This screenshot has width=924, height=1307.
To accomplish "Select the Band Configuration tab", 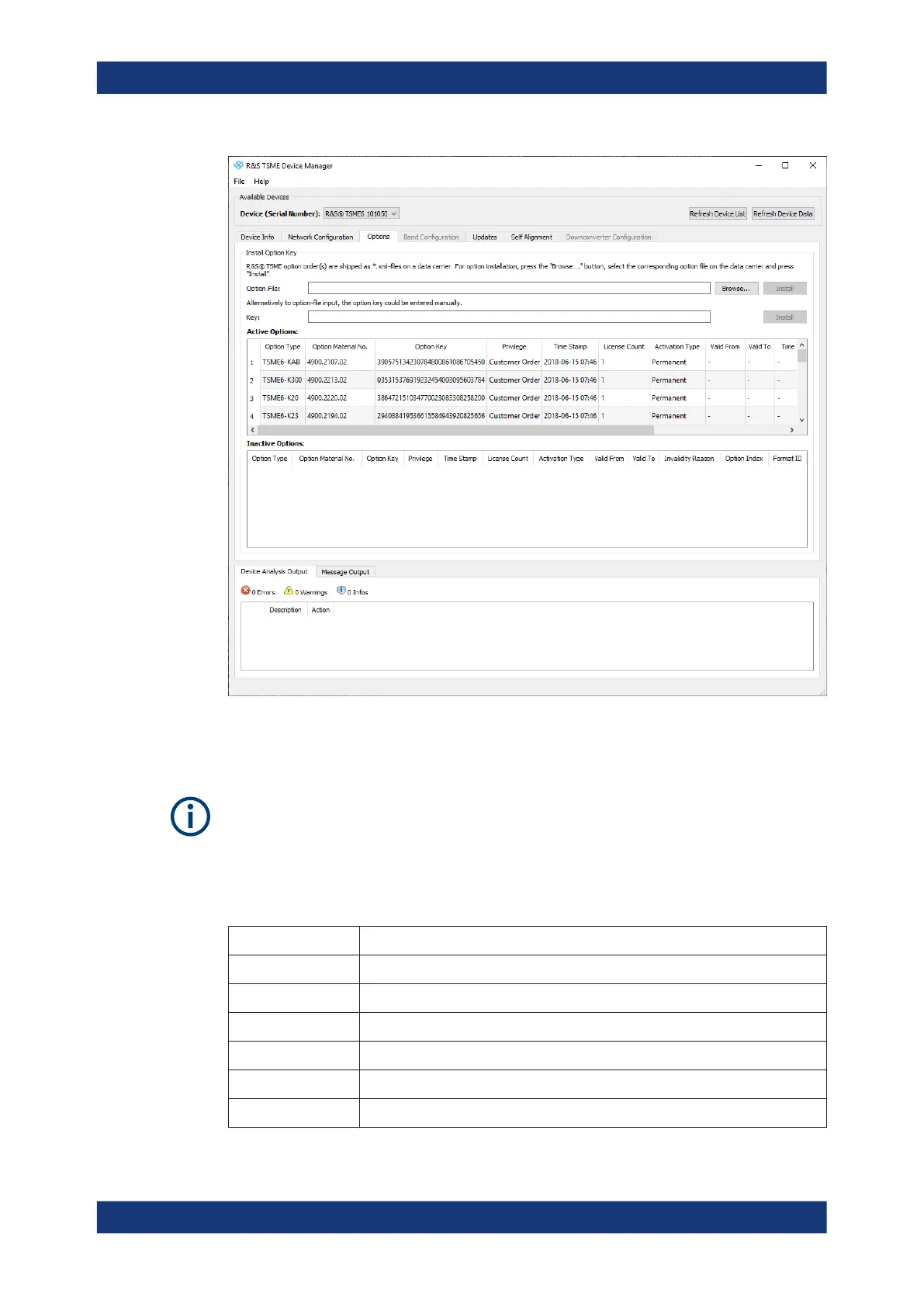I will coord(431,237).
